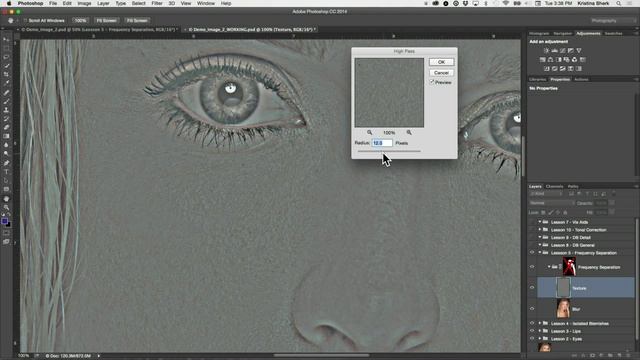Add an Invert adjustment
Image resolution: width=640 pixels, height=360 pixels.
(x=547, y=69)
